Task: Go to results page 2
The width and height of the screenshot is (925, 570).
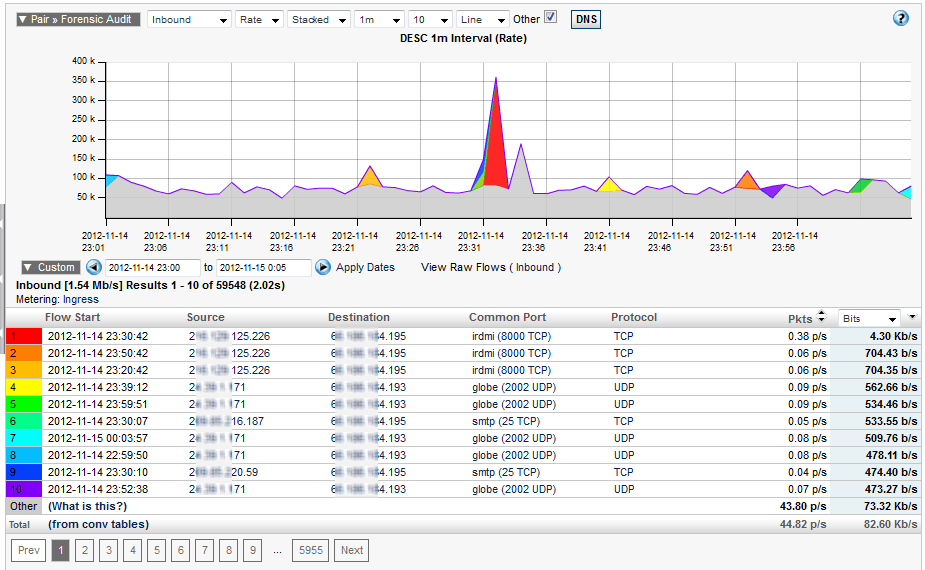Action: pos(85,551)
